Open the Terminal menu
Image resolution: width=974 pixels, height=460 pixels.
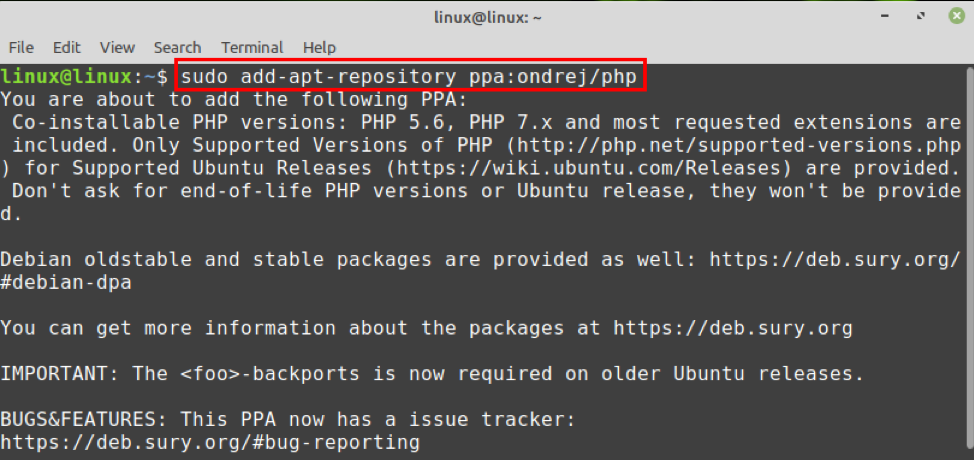(252, 47)
